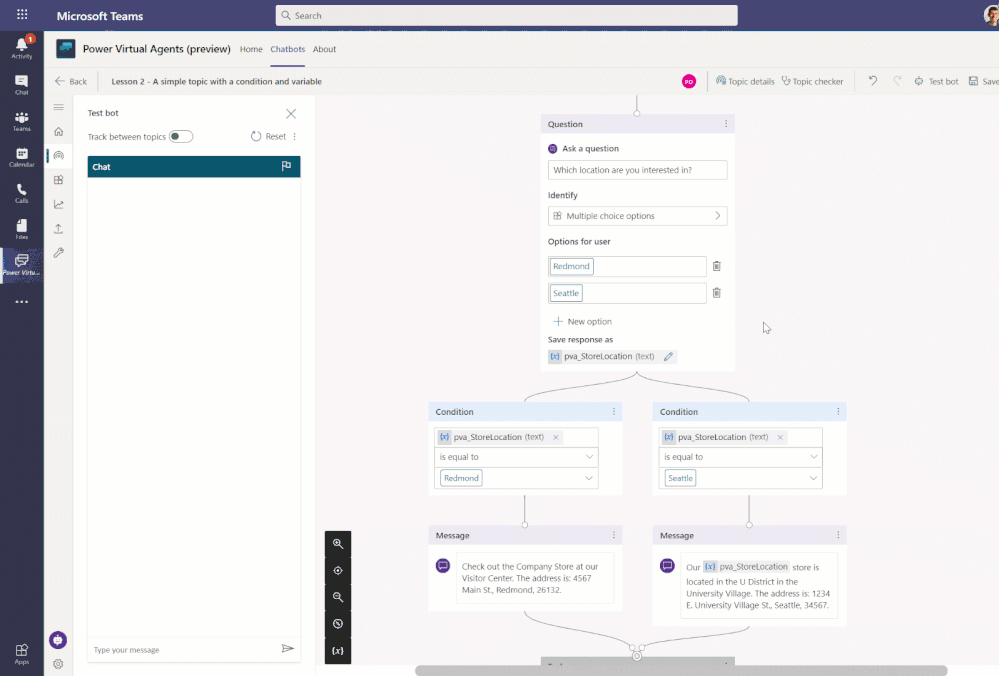Screen dimensions: 999x676
Task: Select Power Virtual Agents in Teams rail
Action: (x=22, y=264)
